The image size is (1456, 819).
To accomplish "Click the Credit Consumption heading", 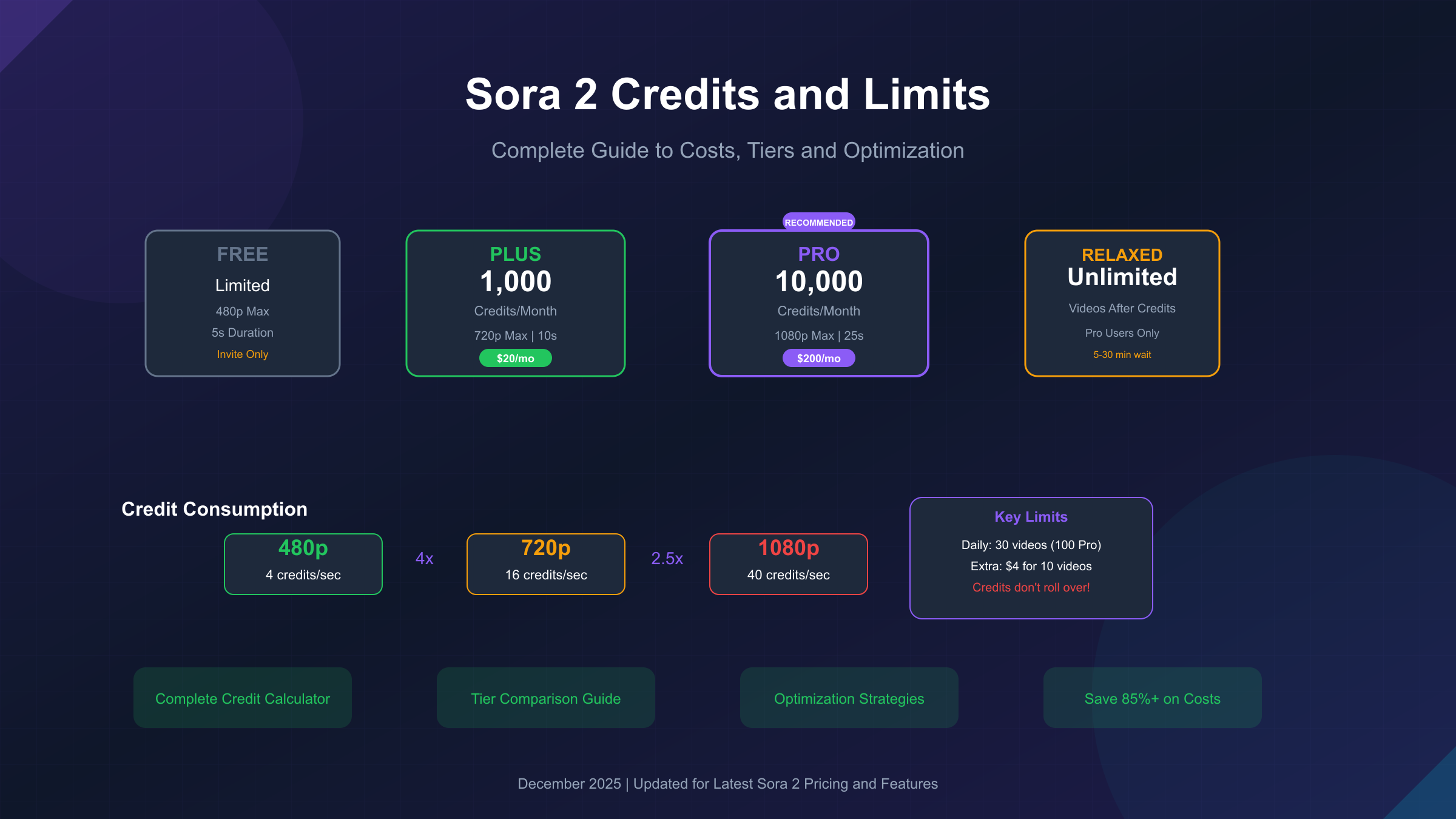I will coord(214,509).
